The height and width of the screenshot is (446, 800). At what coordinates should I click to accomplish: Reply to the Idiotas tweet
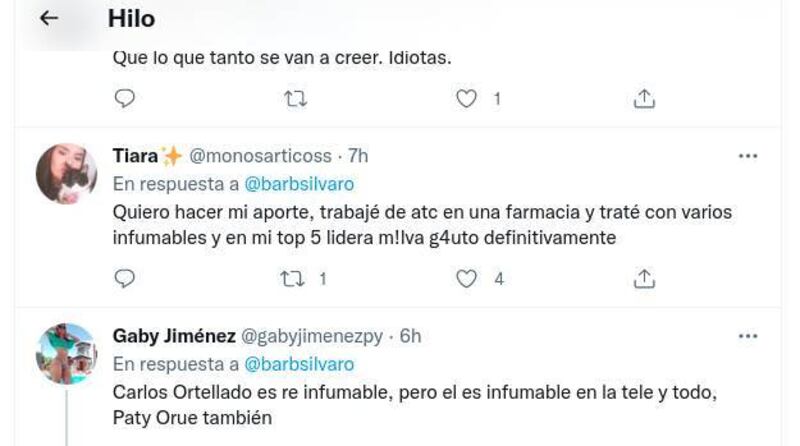(x=124, y=98)
